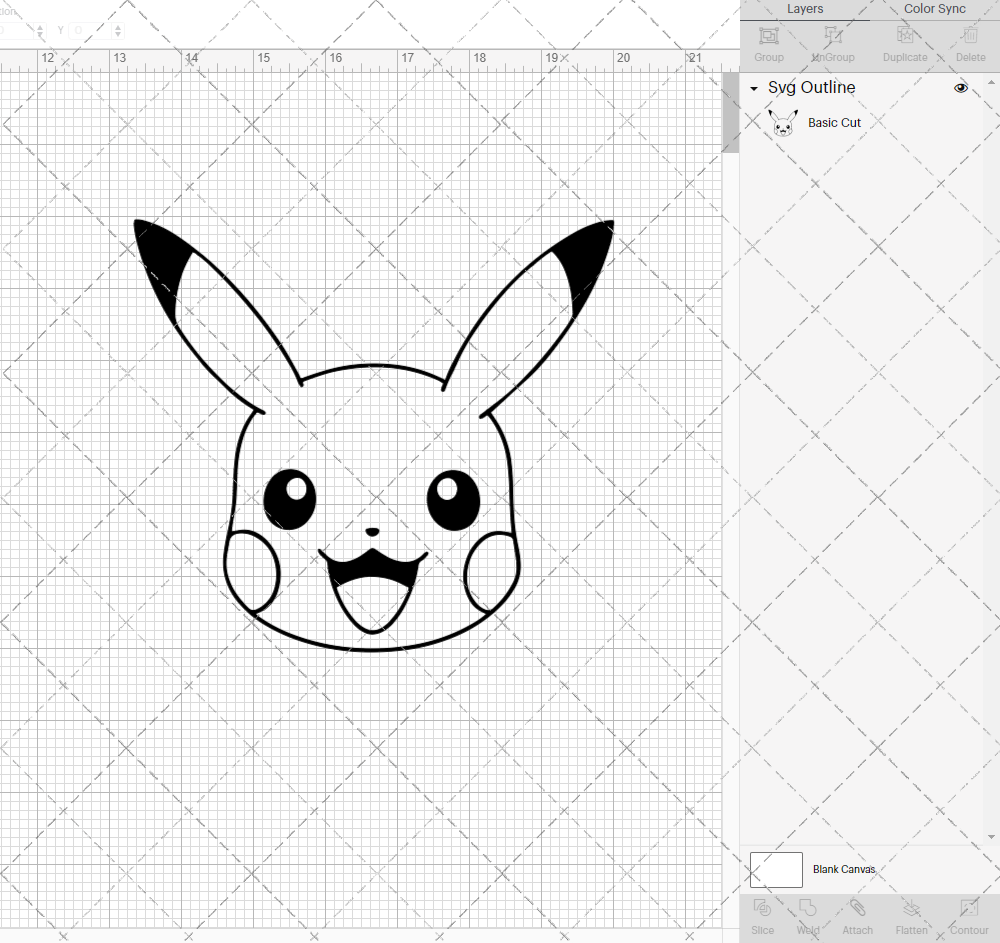Click the Weld tool icon

click(x=807, y=907)
